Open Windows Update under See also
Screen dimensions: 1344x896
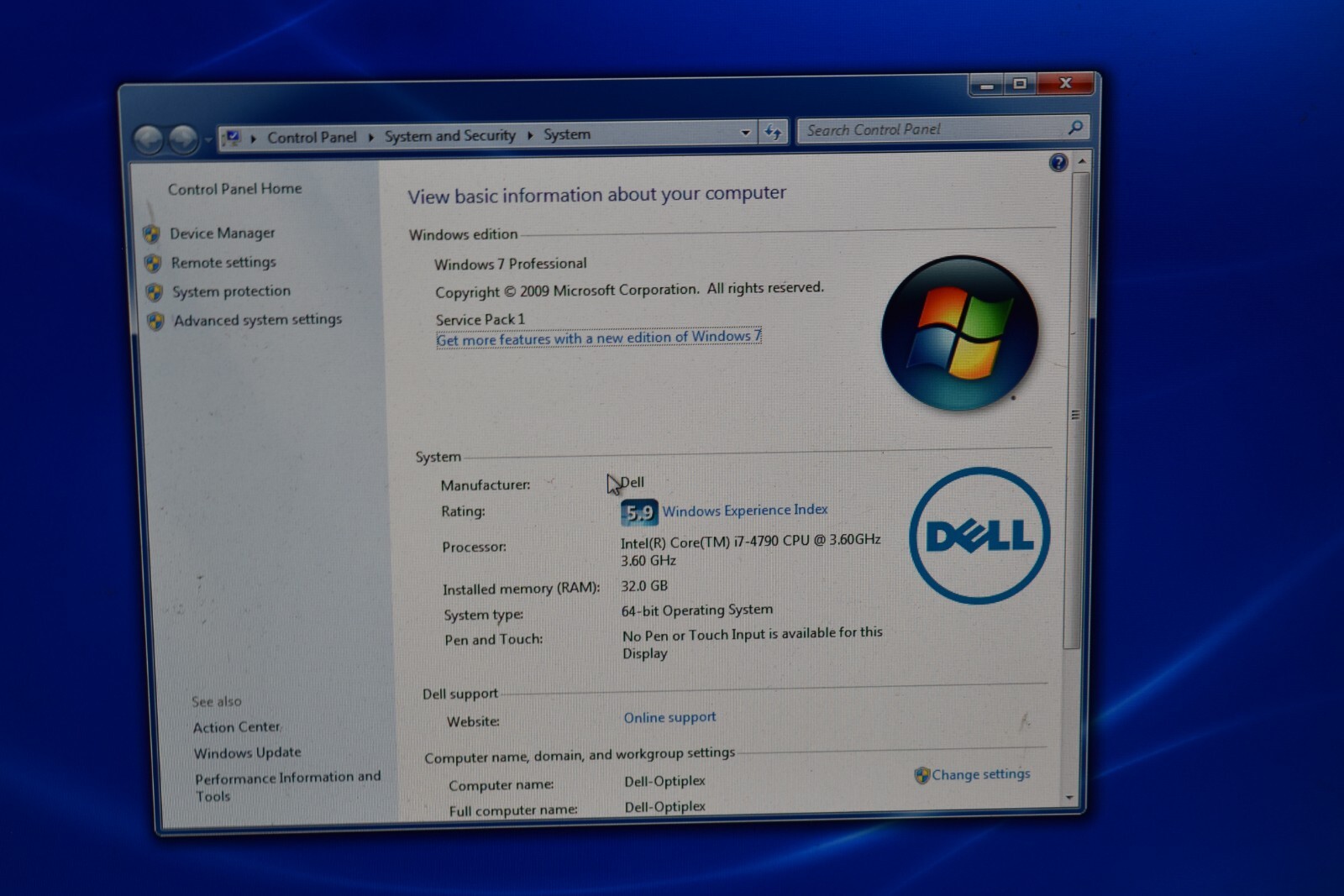tap(247, 752)
